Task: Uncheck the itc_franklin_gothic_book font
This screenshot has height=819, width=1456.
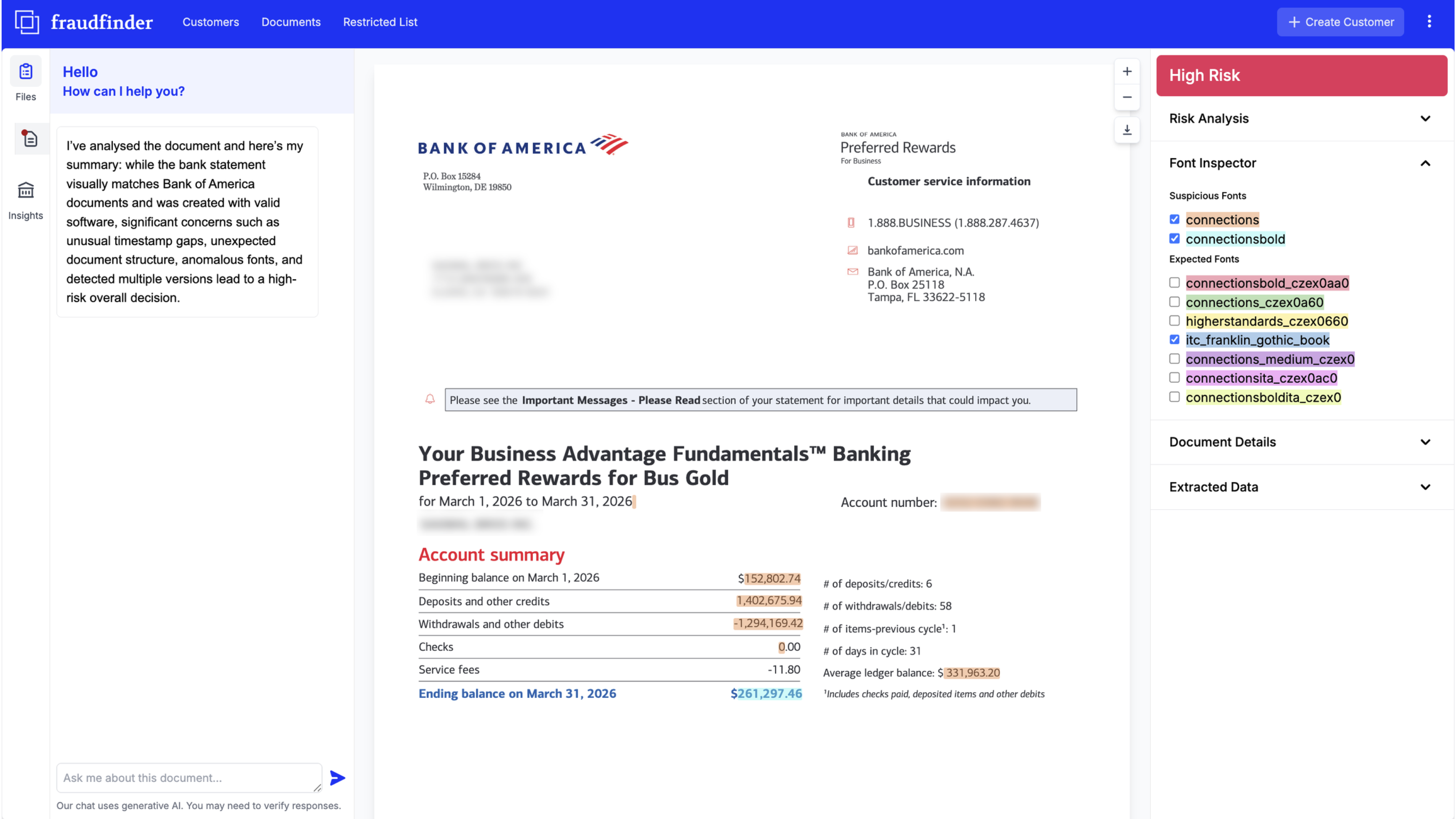Action: (x=1175, y=340)
